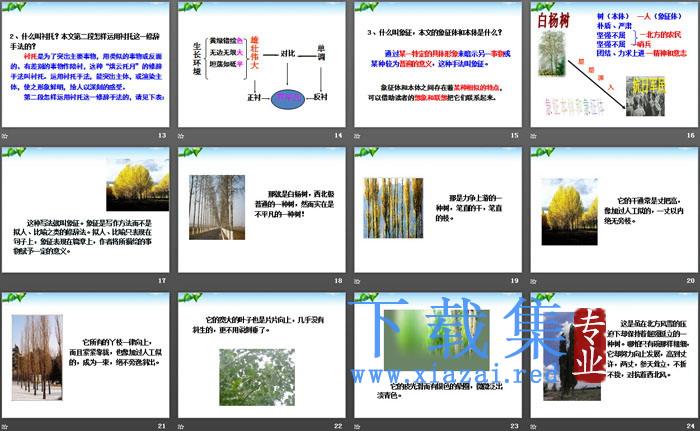The width and height of the screenshot is (700, 431).
Task: Select slide 20 thumbnail
Action: (614, 210)
